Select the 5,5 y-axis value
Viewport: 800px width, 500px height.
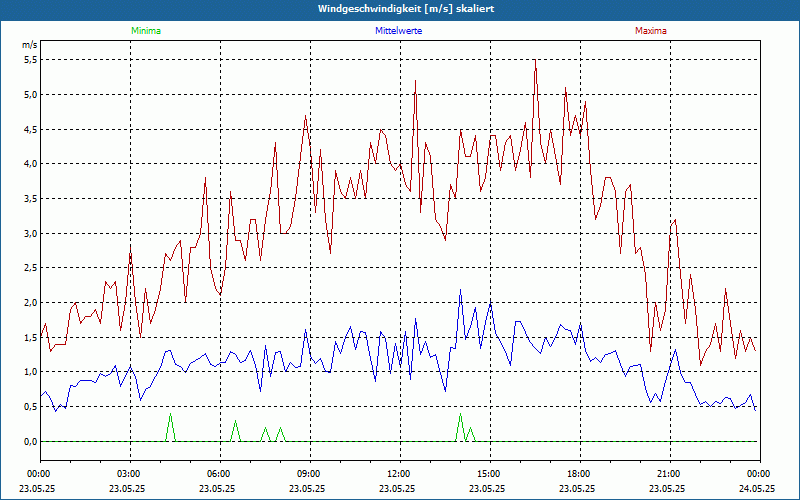coord(31,60)
